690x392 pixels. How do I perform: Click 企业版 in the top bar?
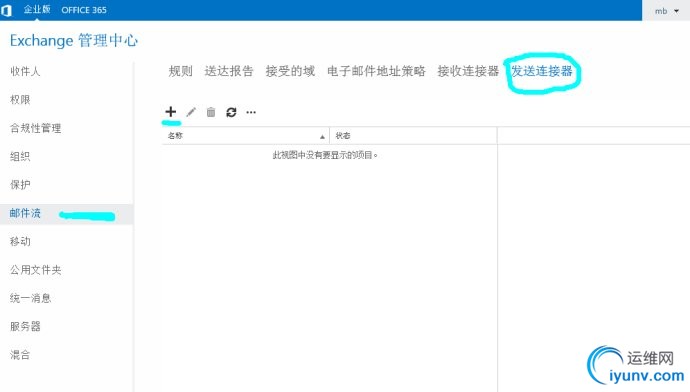coord(37,9)
